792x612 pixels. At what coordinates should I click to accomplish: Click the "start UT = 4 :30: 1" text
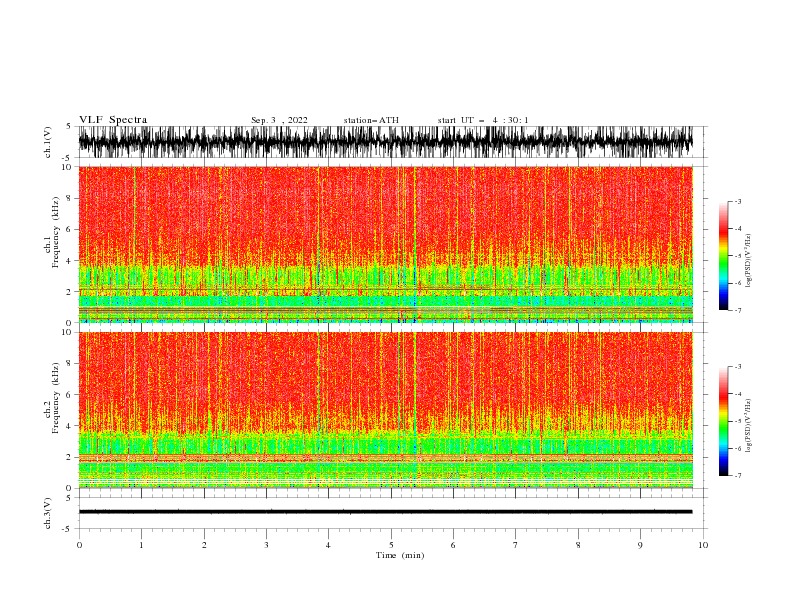tap(483, 120)
